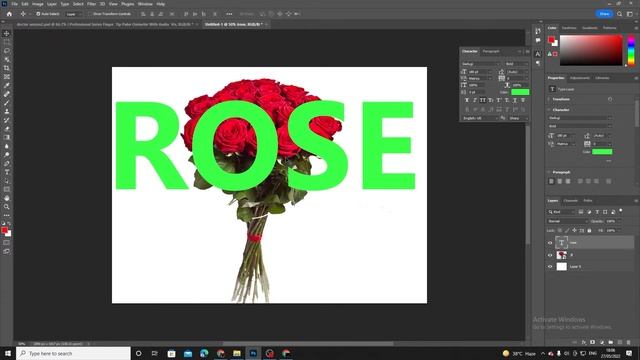This screenshot has width=640, height=360.
Task: Click green text color swatch in Character panel
Action: coord(520,92)
